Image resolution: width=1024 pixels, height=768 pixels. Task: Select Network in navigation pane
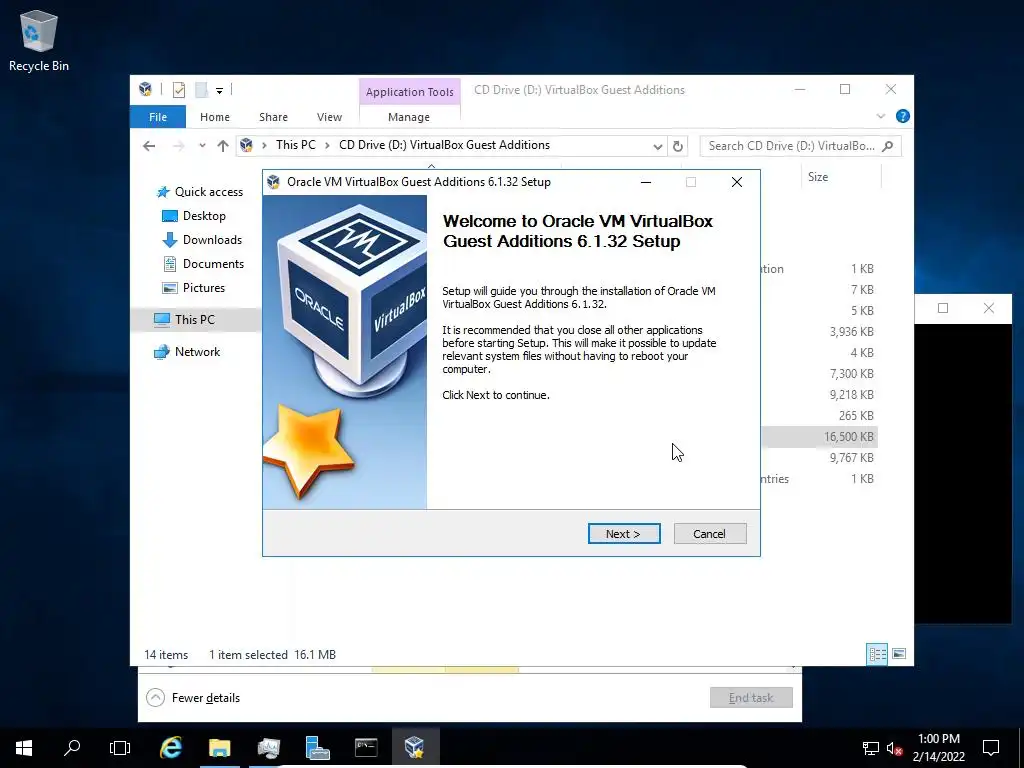coord(187,352)
